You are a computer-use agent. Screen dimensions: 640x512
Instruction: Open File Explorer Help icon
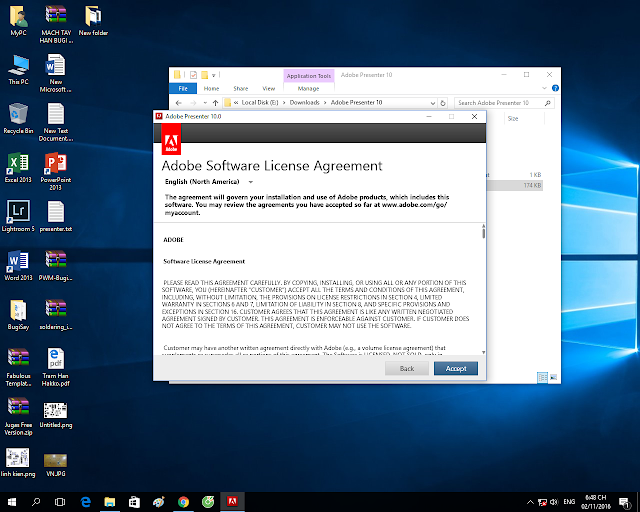pyautogui.click(x=555, y=88)
